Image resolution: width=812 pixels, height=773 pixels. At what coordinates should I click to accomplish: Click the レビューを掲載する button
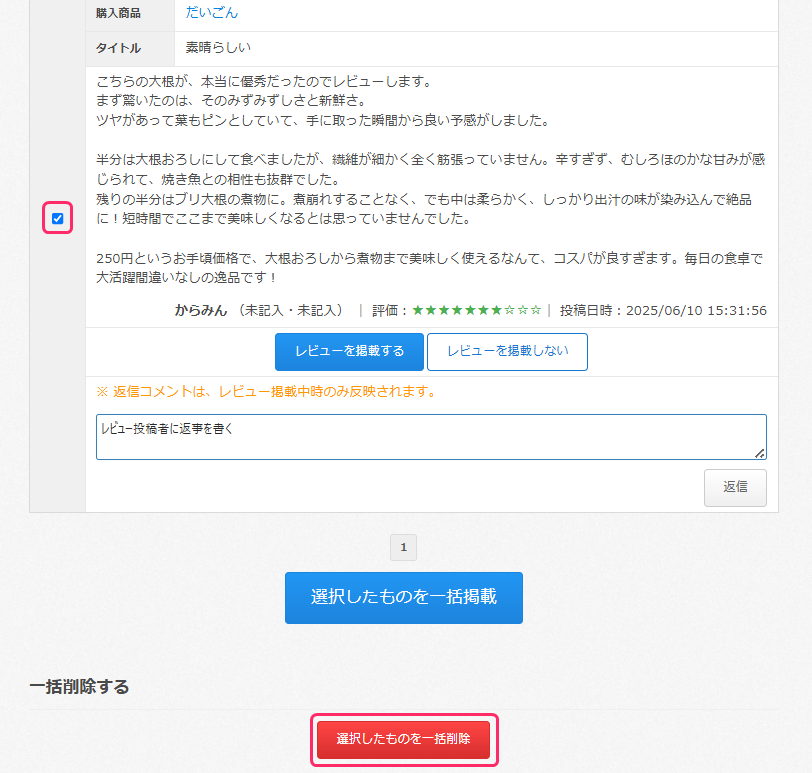pyautogui.click(x=349, y=351)
